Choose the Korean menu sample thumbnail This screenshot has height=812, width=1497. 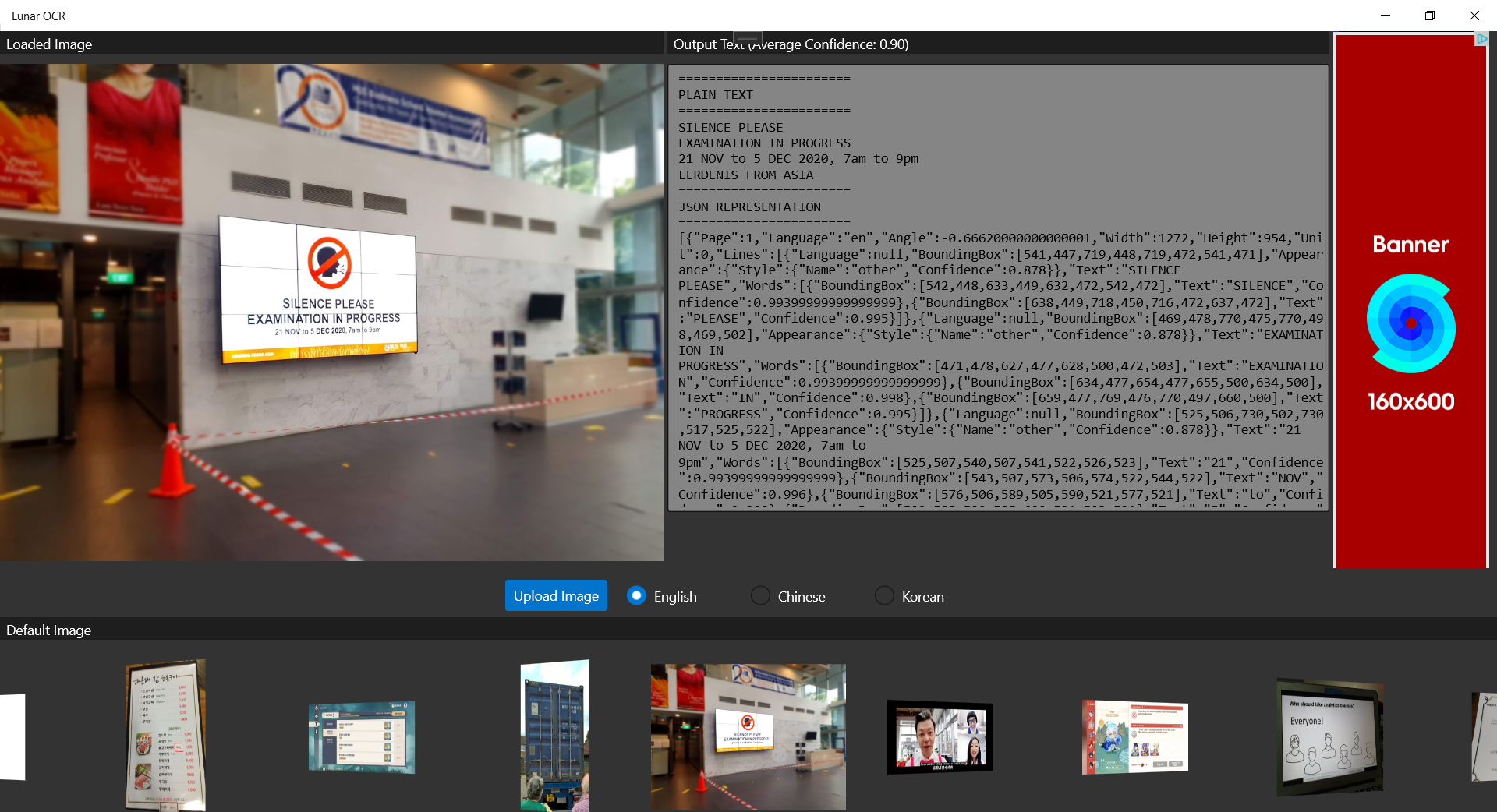(x=165, y=735)
